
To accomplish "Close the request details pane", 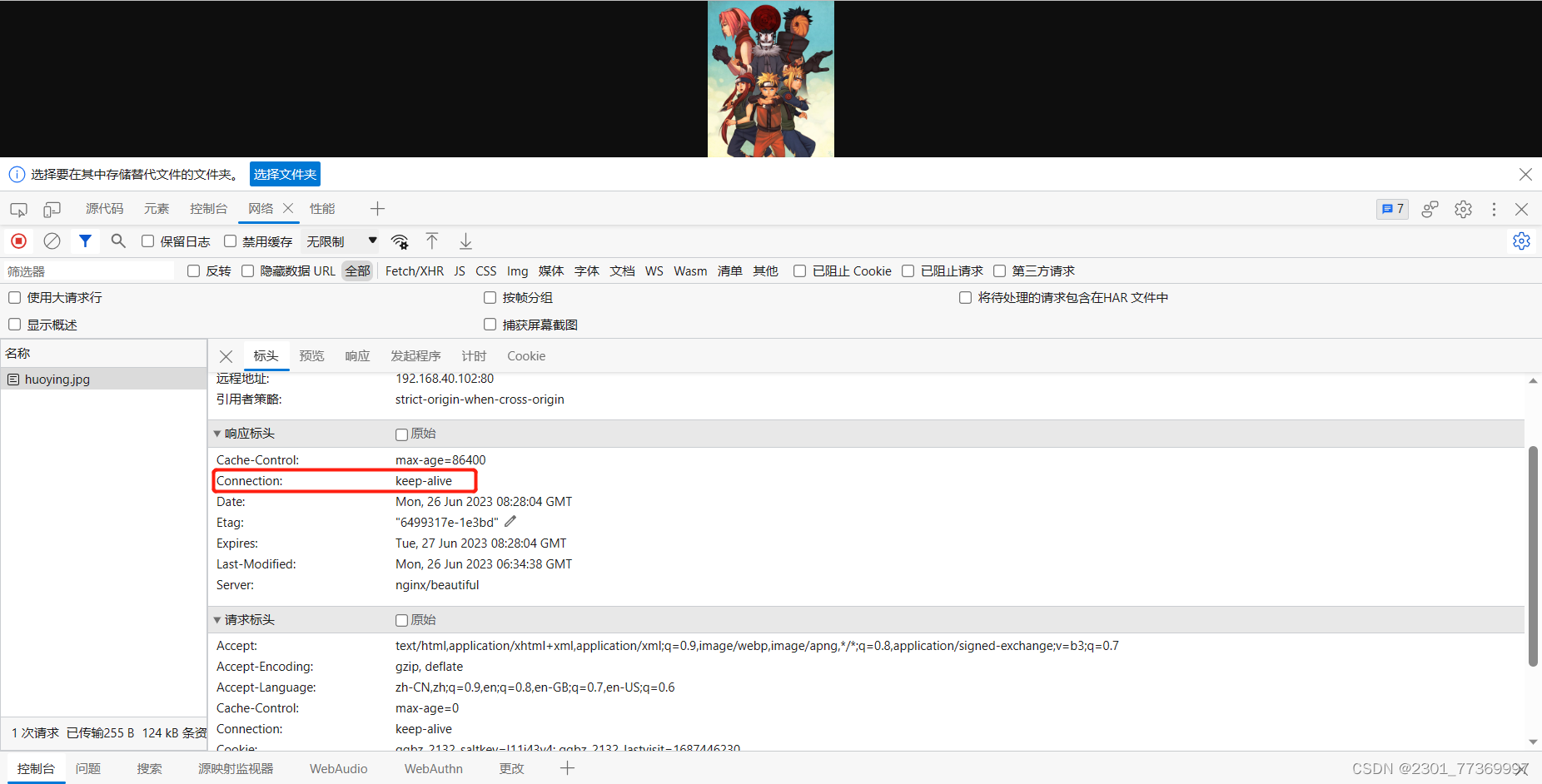I will pos(226,356).
